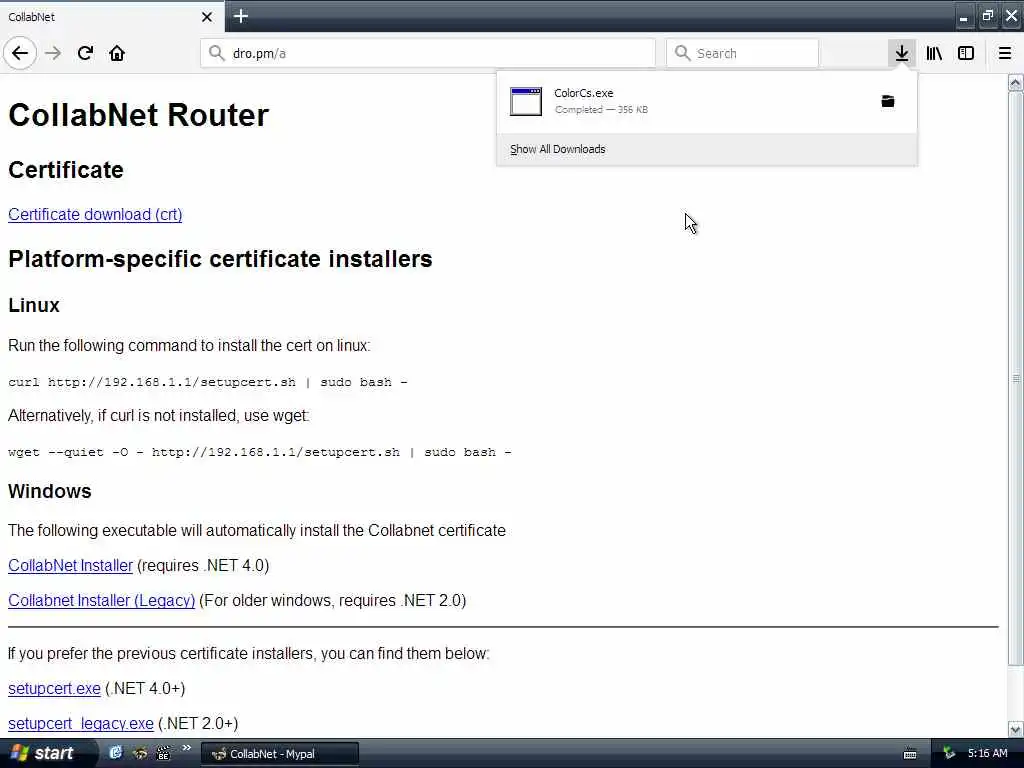Click the vertical scrollbar thumb
1024x768 pixels.
[x=1015, y=379]
